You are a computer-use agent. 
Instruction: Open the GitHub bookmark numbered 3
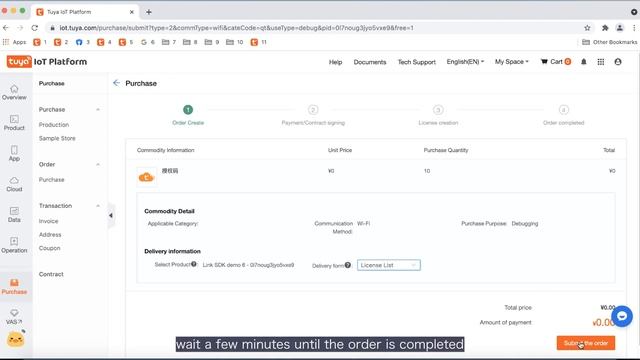tap(82, 42)
